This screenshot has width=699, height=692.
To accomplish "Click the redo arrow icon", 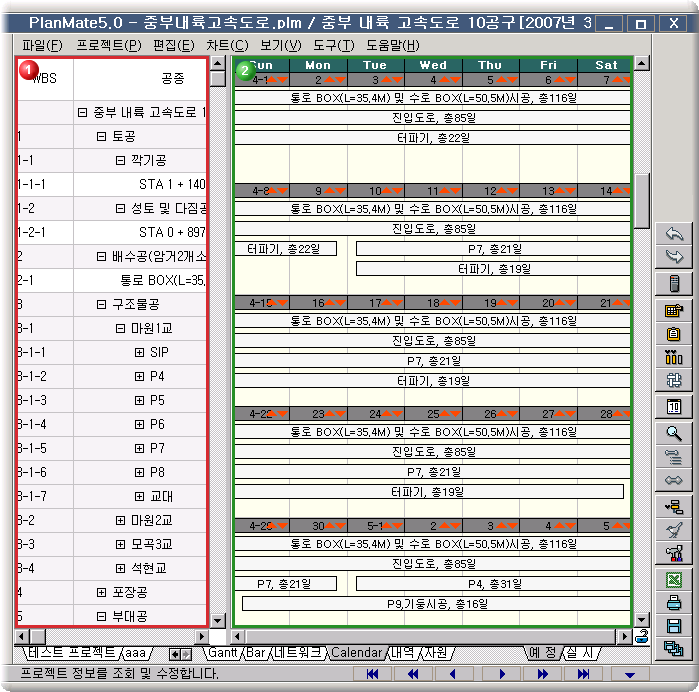I will pos(673,259).
